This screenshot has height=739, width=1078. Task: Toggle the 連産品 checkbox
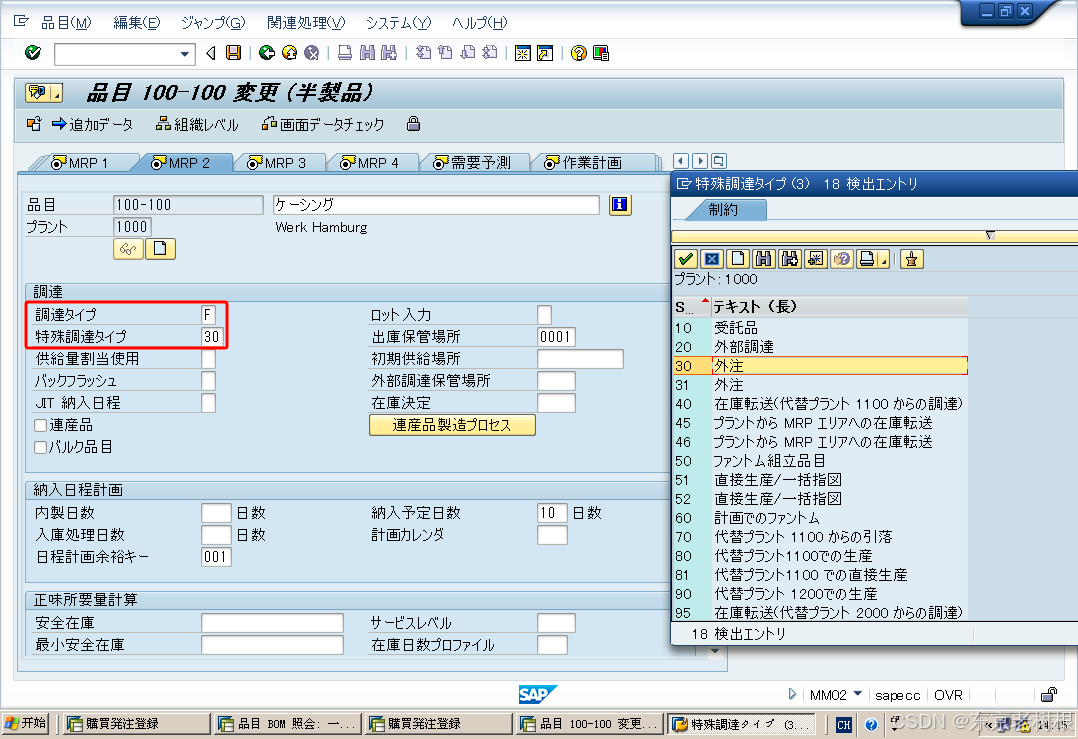[x=41, y=426]
